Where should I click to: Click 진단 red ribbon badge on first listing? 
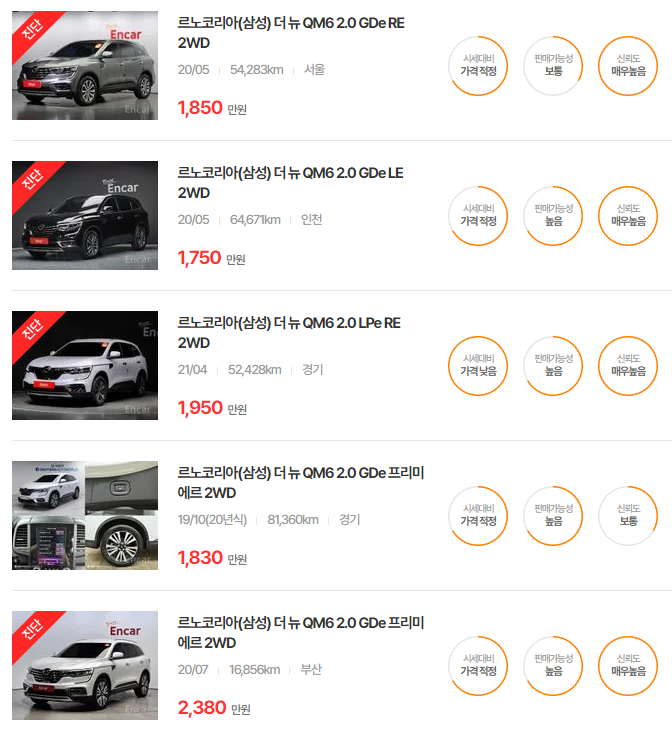click(x=32, y=30)
